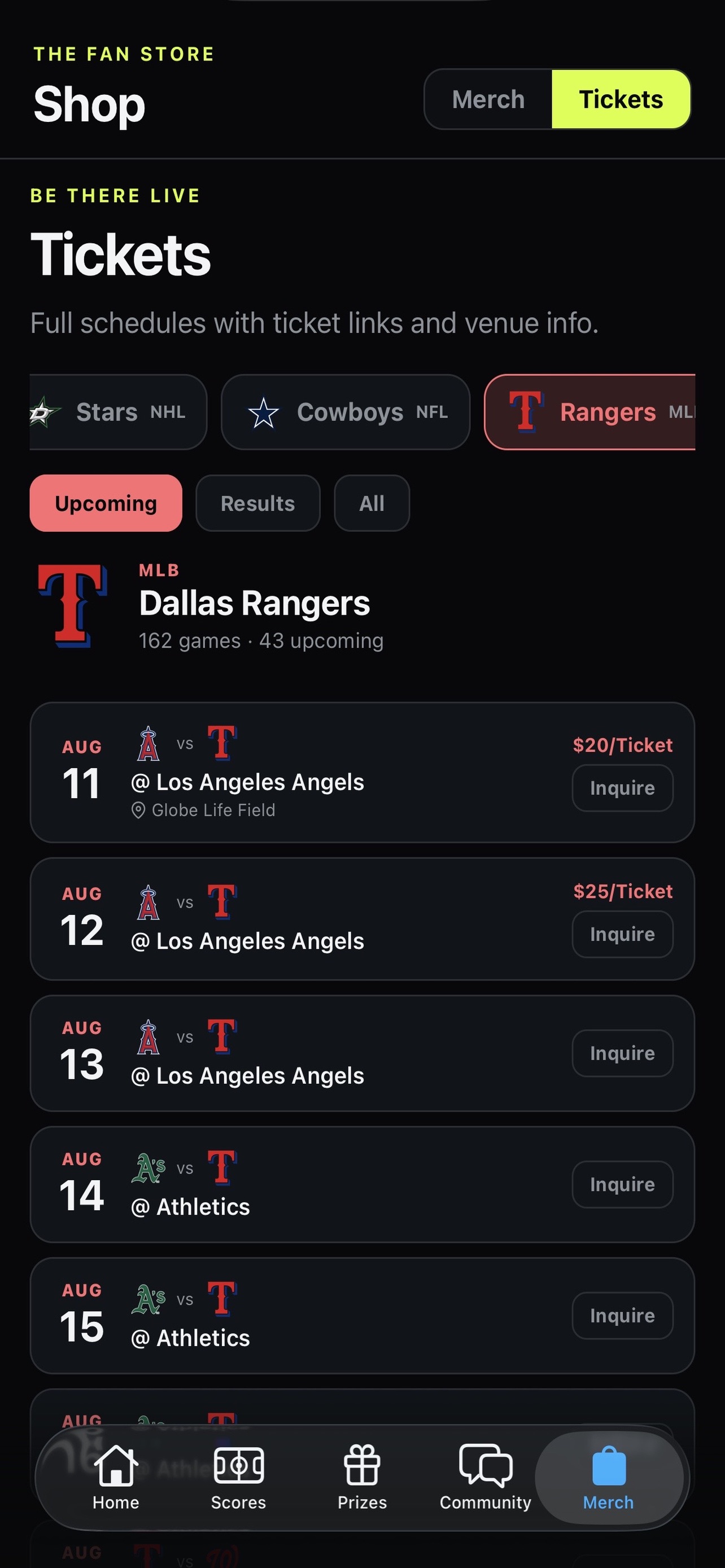Select the Results filter
Image resolution: width=725 pixels, height=1568 pixels.
[x=258, y=503]
